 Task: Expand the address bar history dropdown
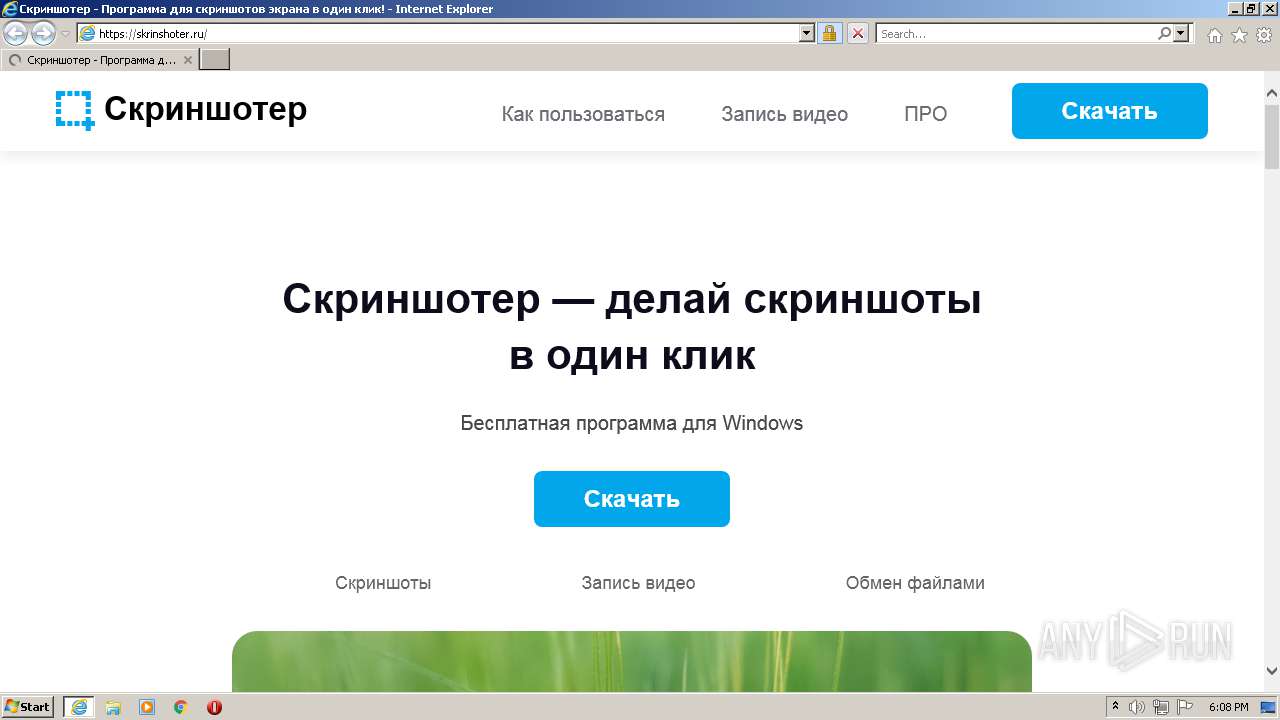807,34
